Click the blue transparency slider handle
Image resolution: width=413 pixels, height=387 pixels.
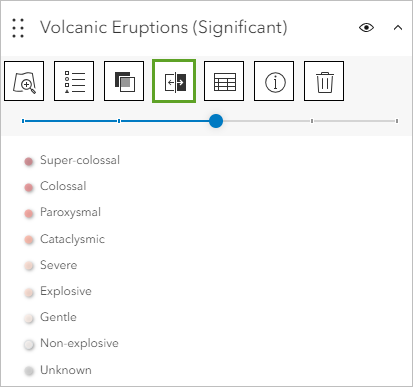(x=216, y=121)
